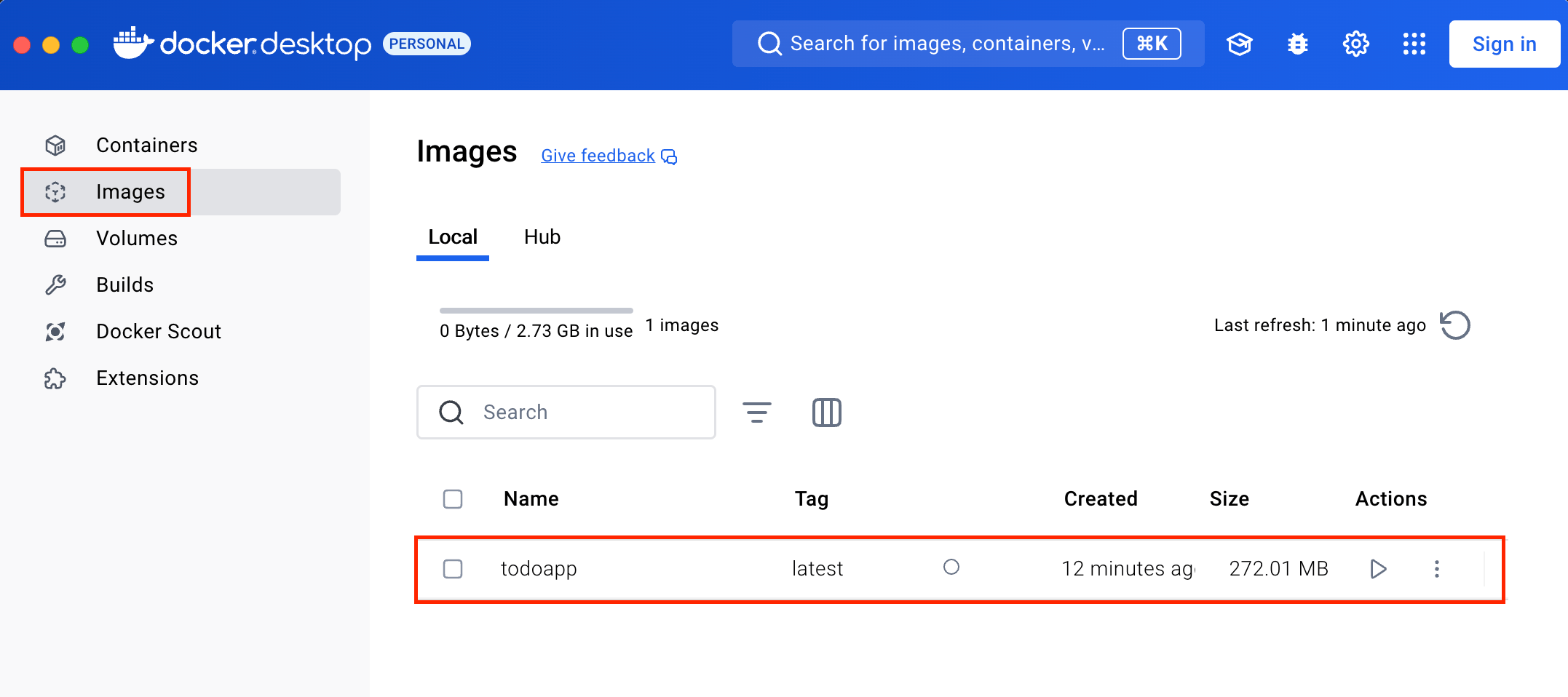Switch to the Local tab

pos(453,237)
